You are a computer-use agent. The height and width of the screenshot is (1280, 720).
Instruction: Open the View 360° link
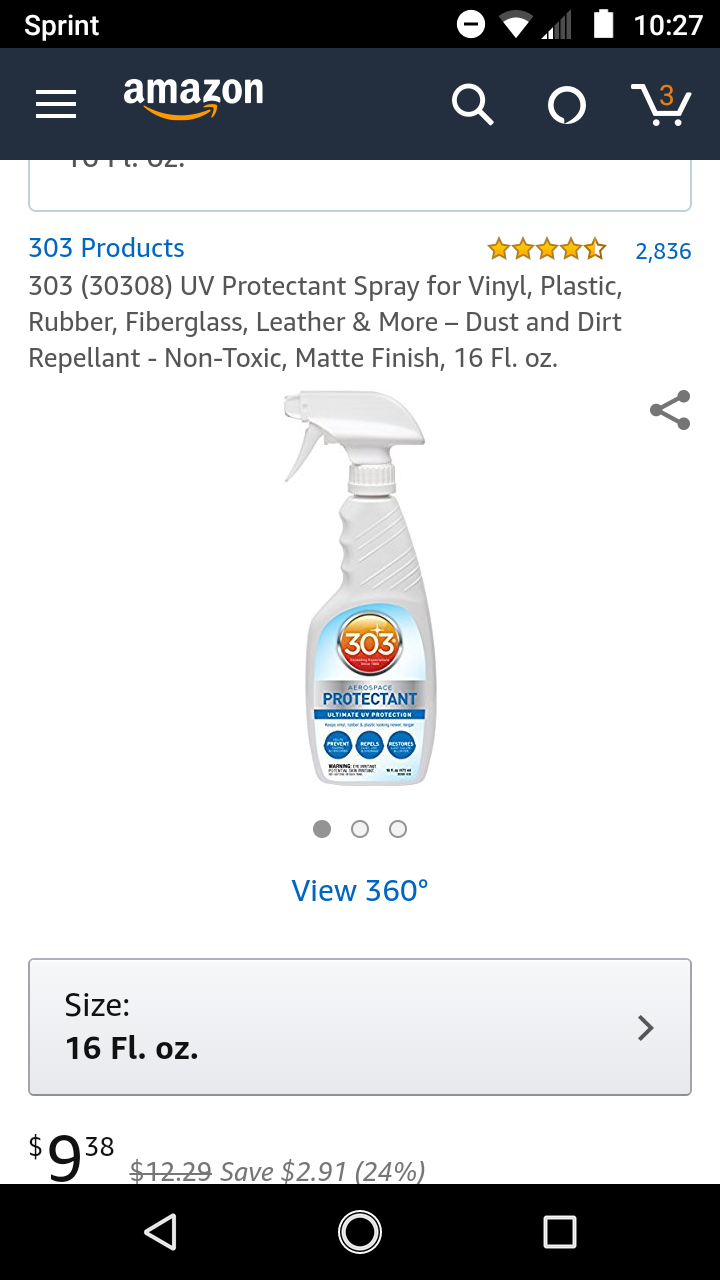click(360, 890)
